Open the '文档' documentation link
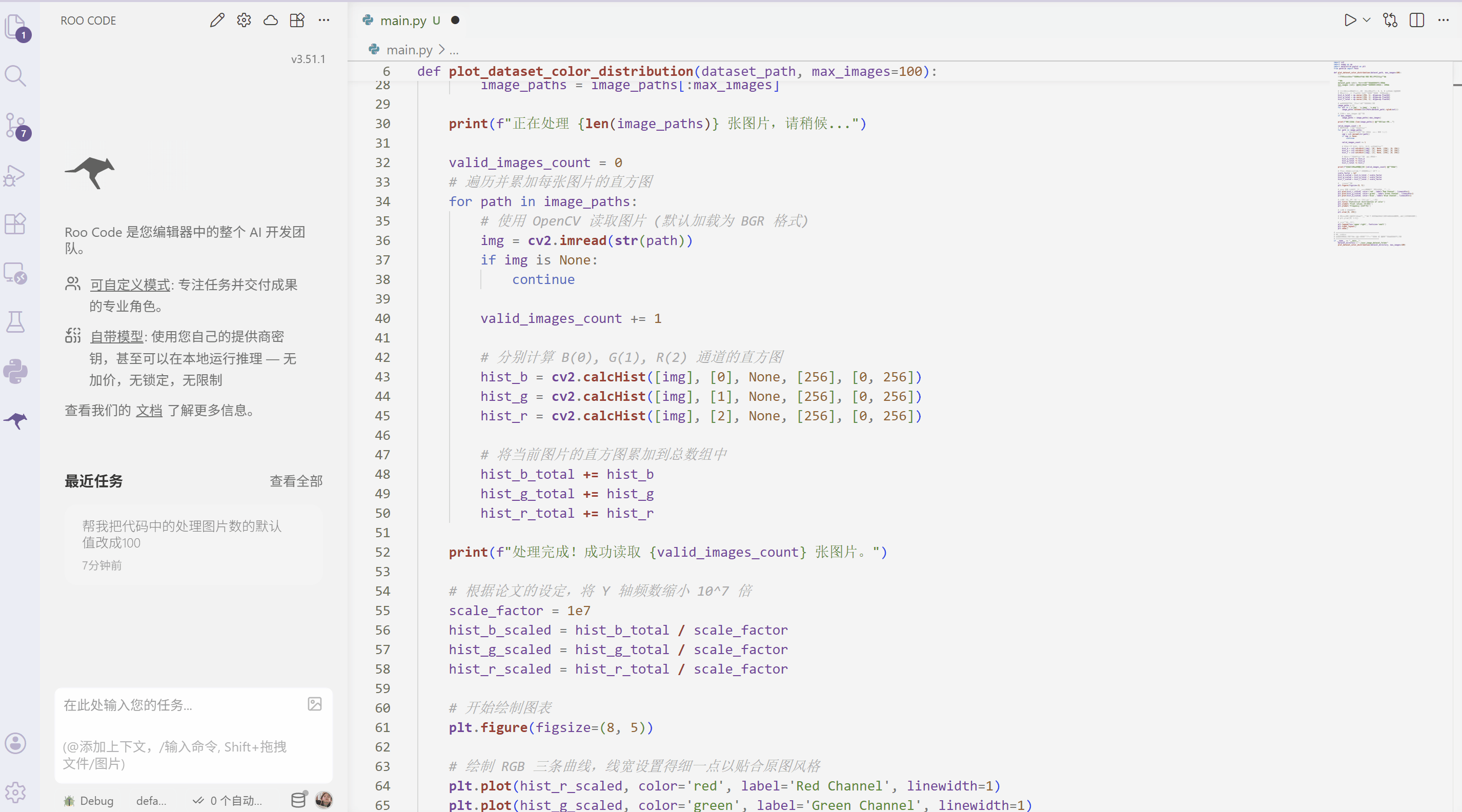 pyautogui.click(x=149, y=410)
